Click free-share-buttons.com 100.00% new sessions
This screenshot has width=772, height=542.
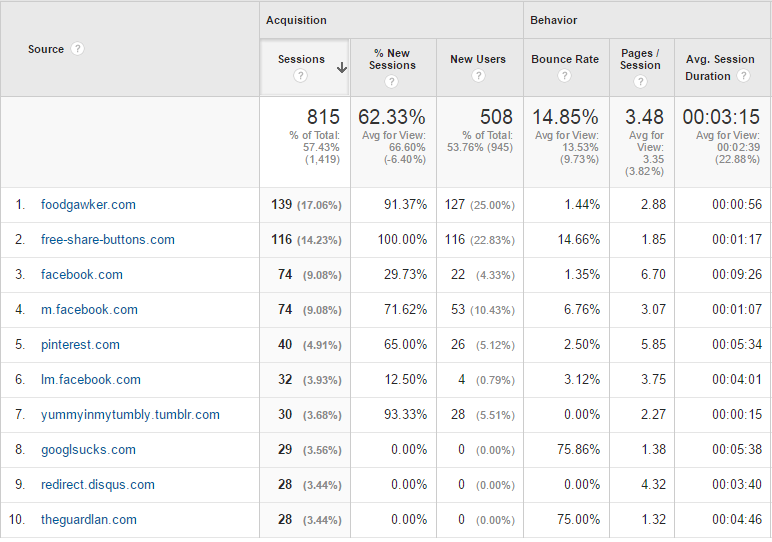tap(402, 239)
